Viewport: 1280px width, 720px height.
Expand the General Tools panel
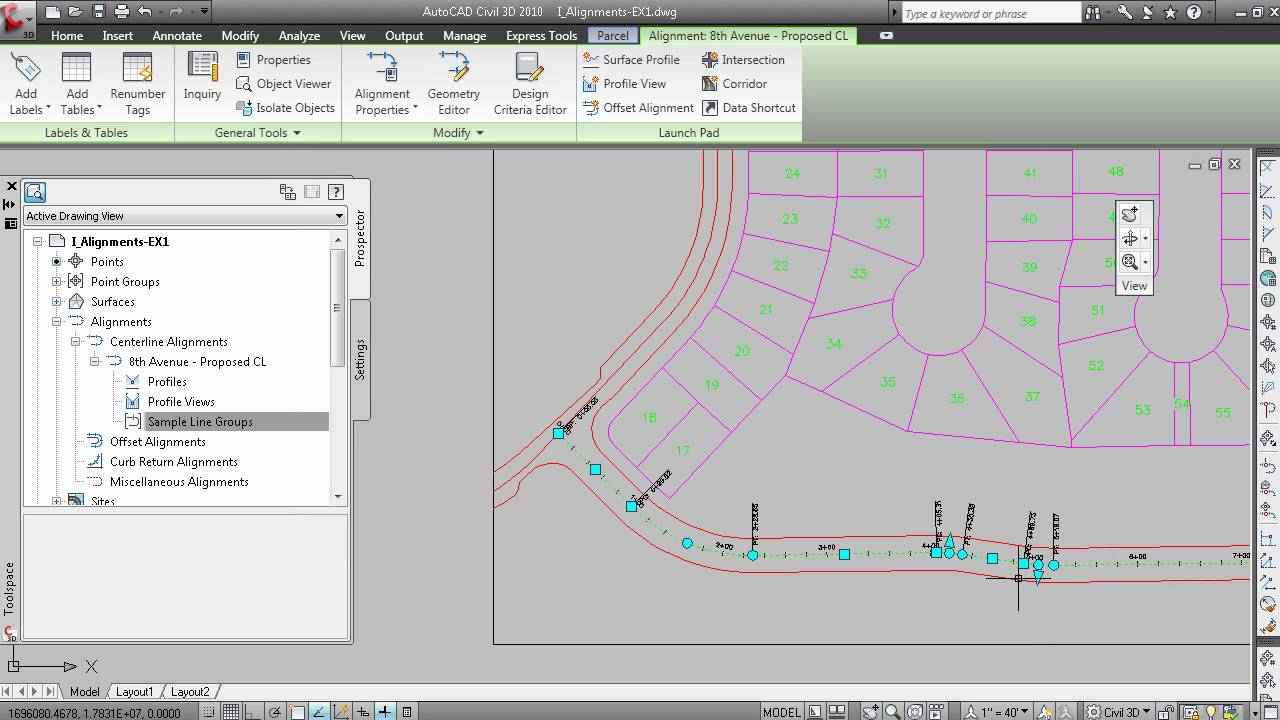point(258,132)
